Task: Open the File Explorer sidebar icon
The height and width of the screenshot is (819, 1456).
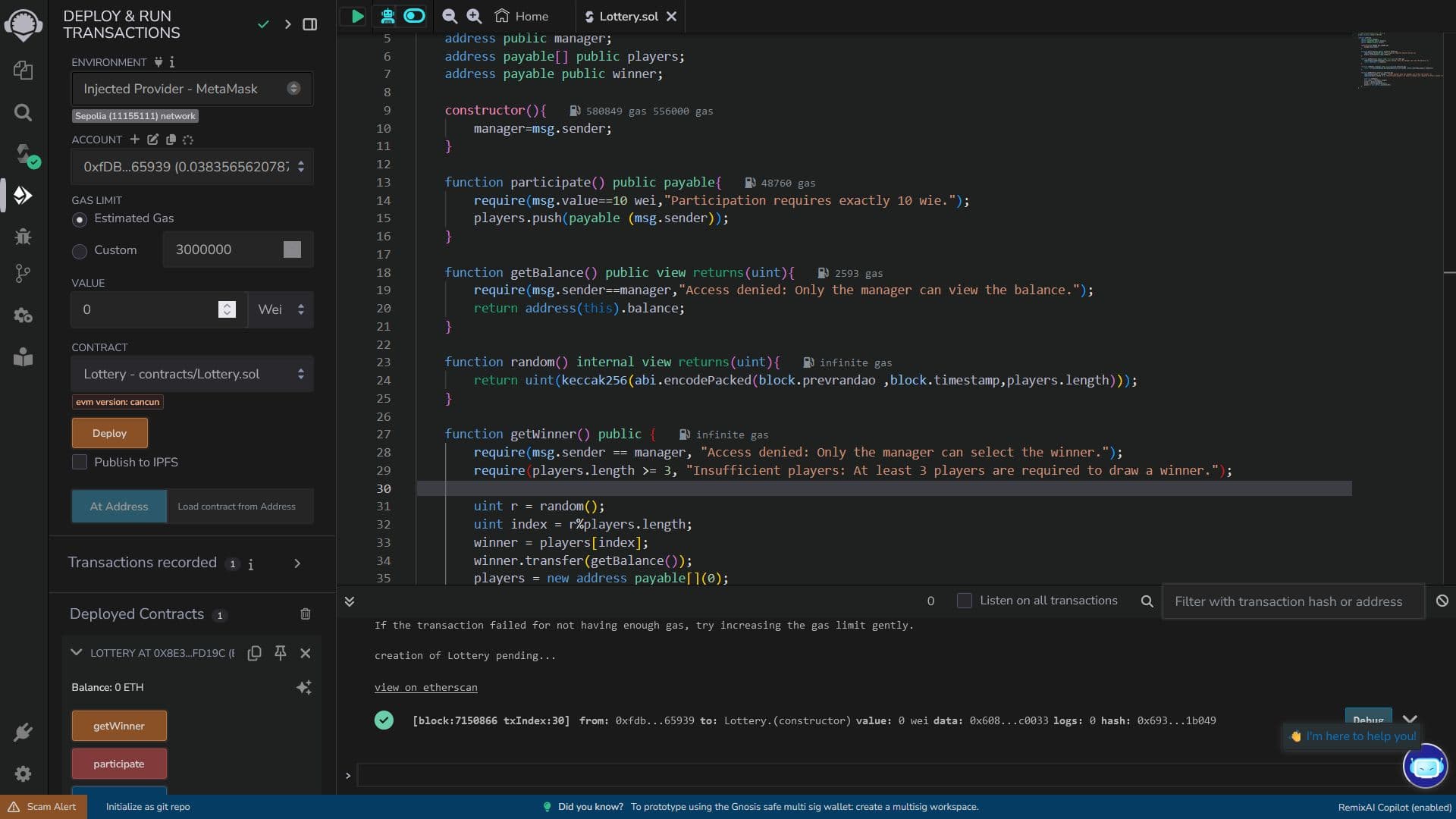Action: pos(23,70)
